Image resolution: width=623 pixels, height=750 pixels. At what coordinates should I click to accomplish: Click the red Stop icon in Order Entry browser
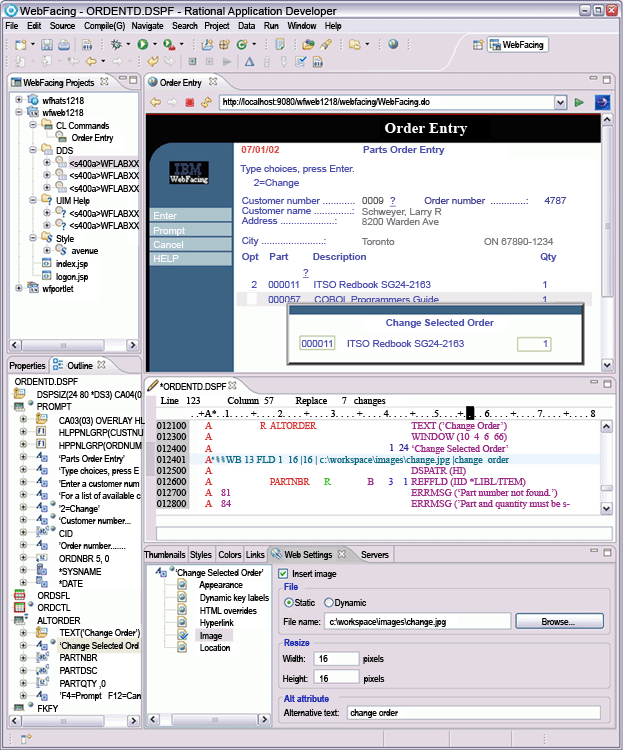[189, 102]
